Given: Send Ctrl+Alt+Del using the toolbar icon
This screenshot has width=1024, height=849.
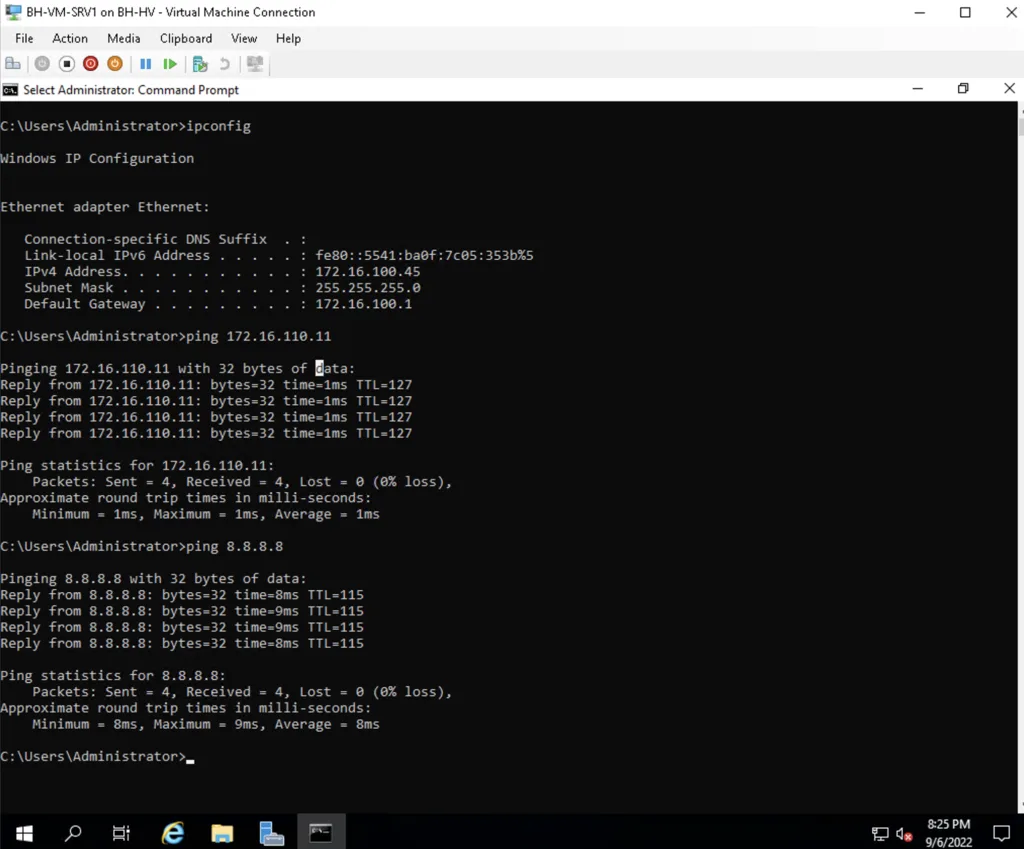Looking at the screenshot, I should (13, 63).
